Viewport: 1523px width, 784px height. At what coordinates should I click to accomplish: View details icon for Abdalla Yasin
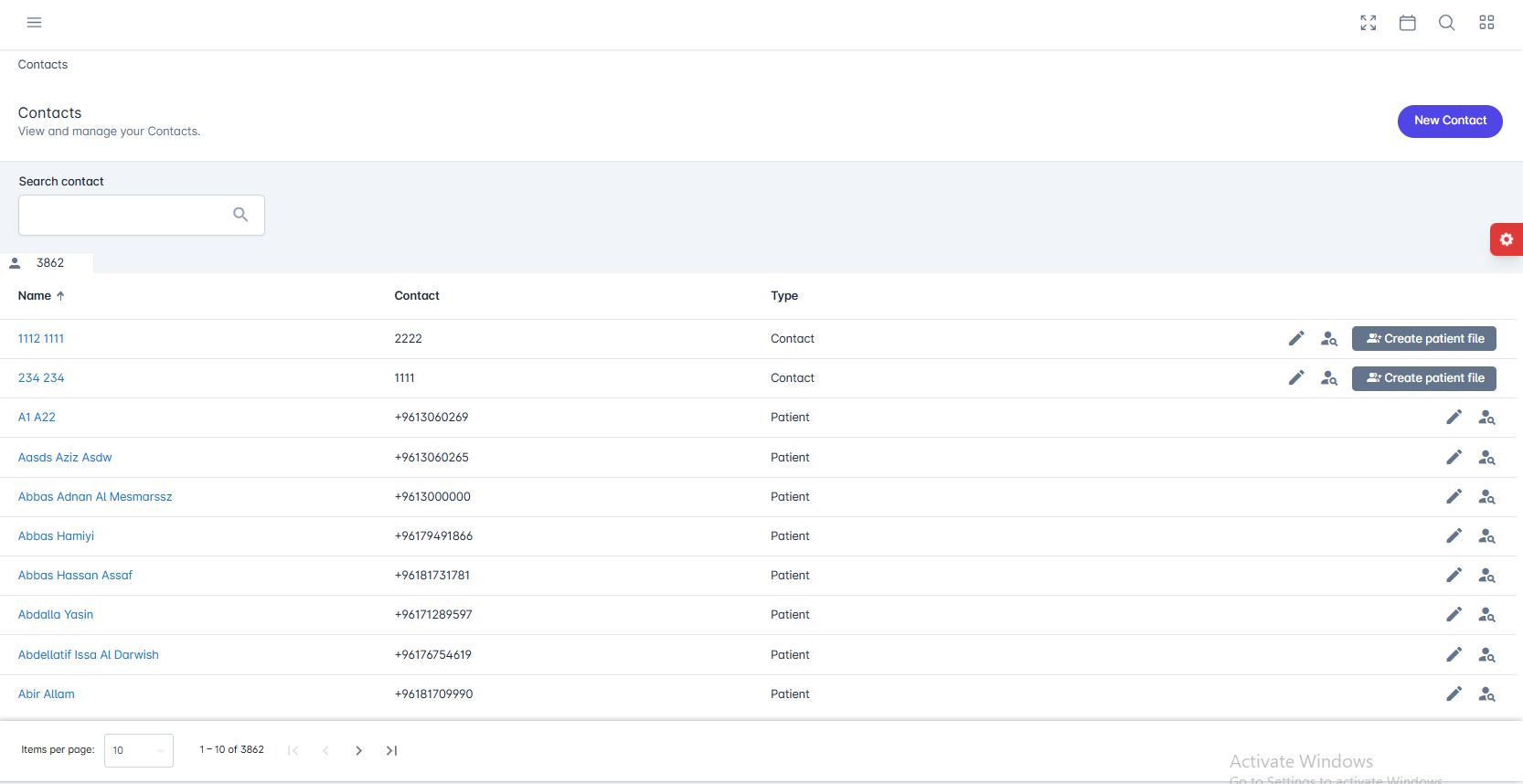1486,615
